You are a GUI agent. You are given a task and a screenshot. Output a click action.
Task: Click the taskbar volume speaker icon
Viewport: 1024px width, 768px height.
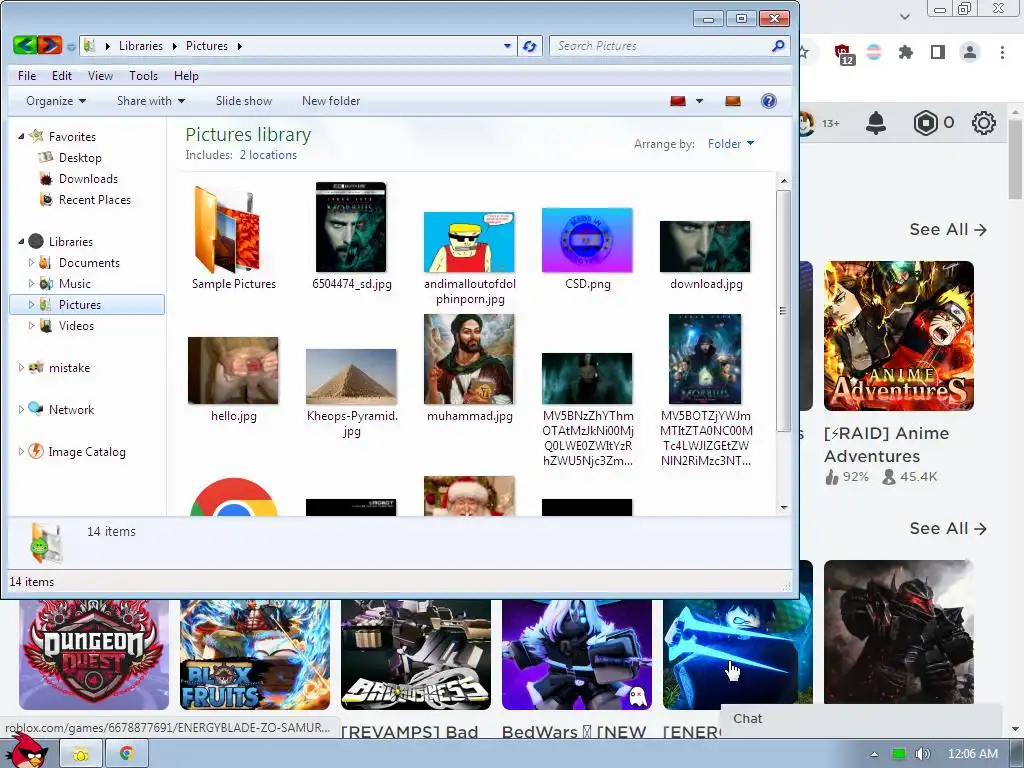(922, 754)
